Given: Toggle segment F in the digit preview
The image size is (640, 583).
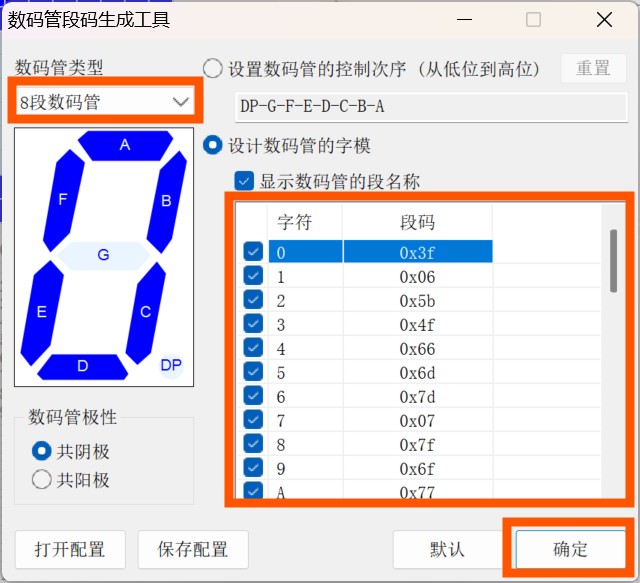Looking at the screenshot, I should [64, 200].
